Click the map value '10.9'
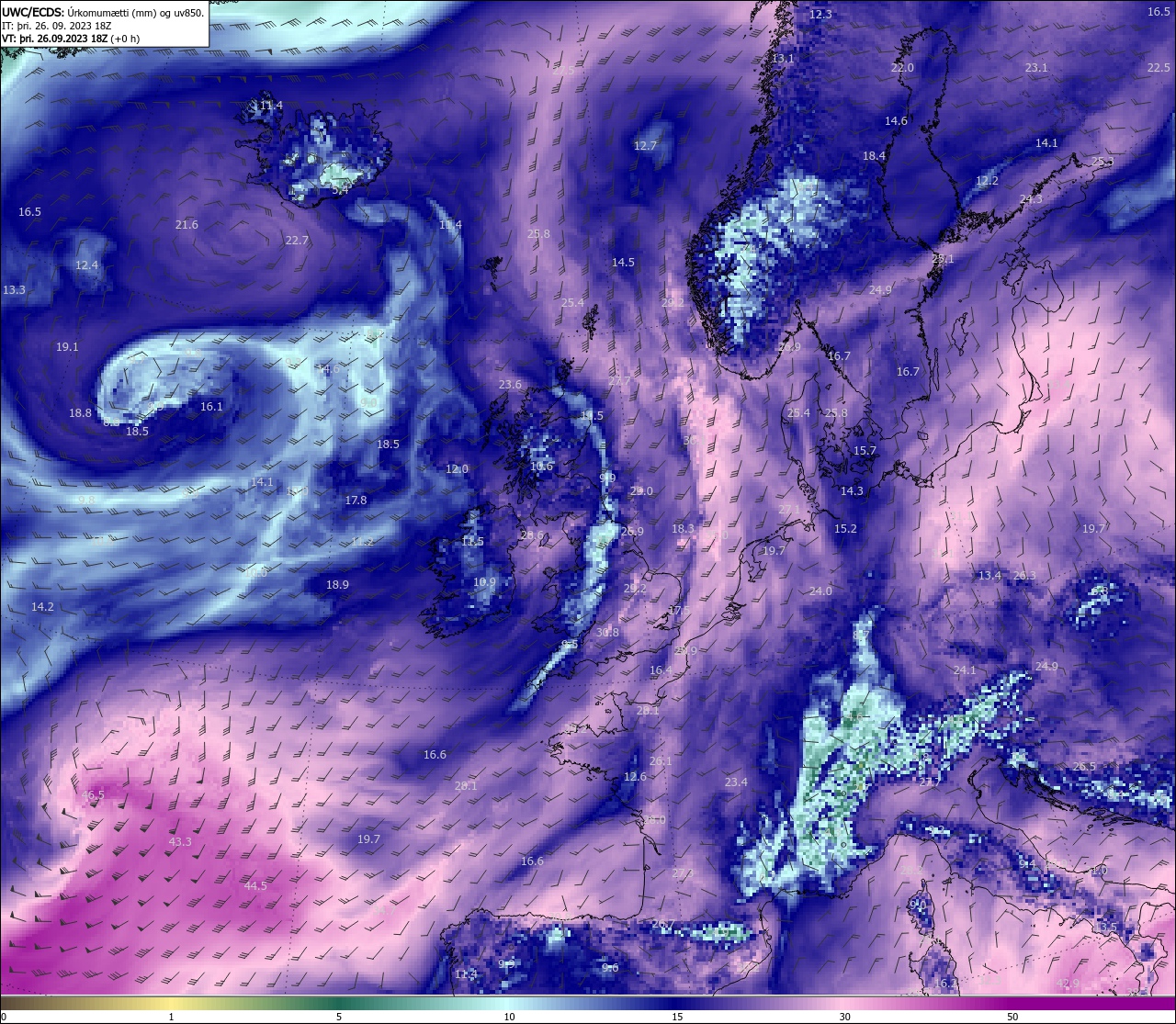The image size is (1176, 1024). pos(484,581)
